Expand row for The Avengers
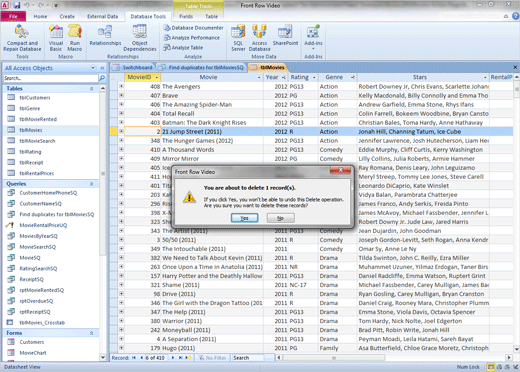 point(121,86)
